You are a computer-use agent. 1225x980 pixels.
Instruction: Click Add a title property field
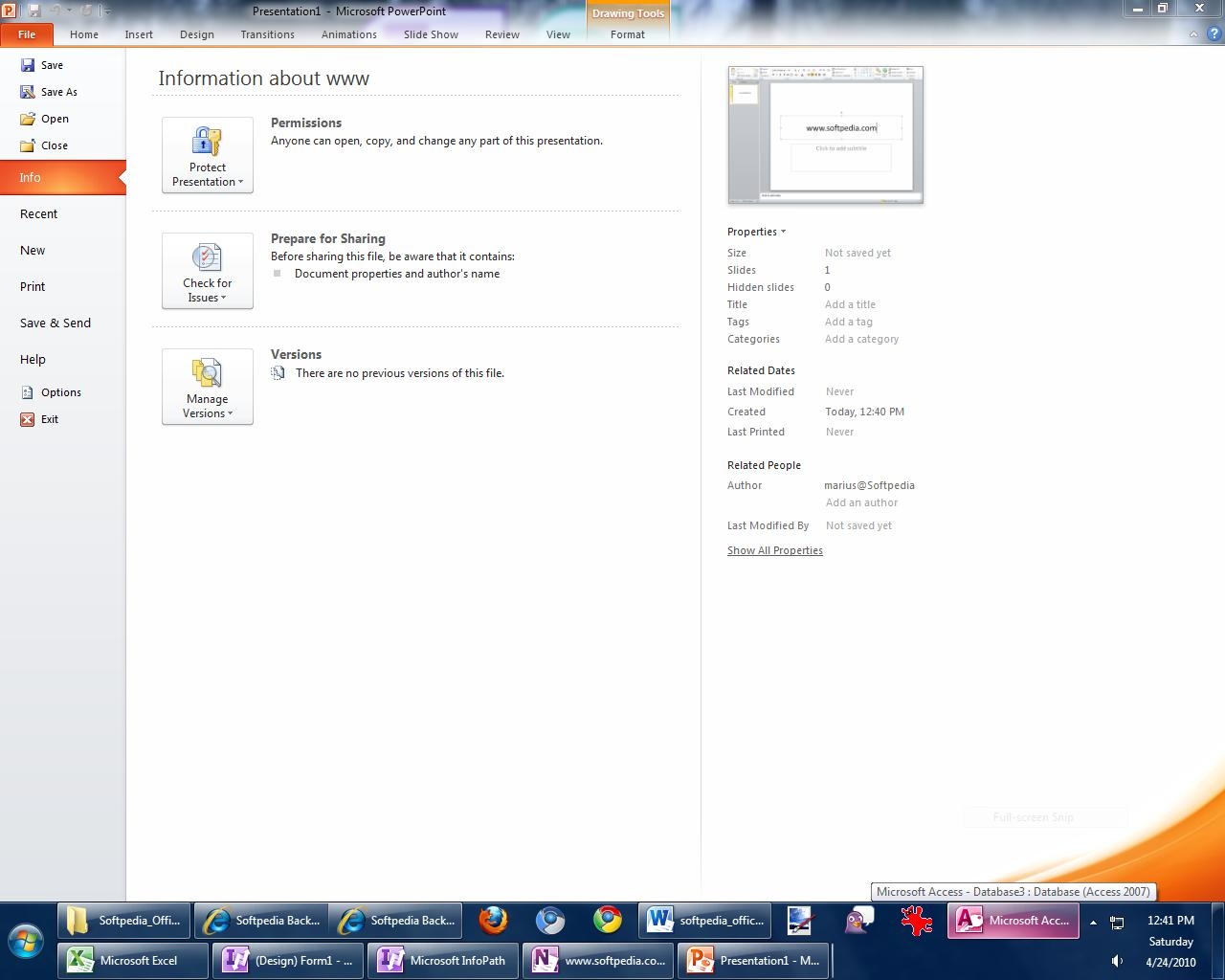850,305
